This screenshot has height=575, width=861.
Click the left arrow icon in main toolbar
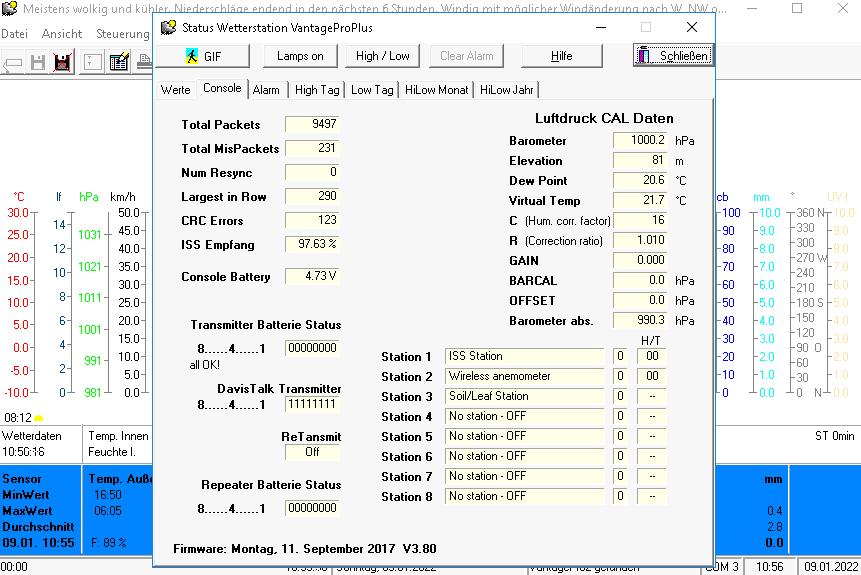coord(12,63)
